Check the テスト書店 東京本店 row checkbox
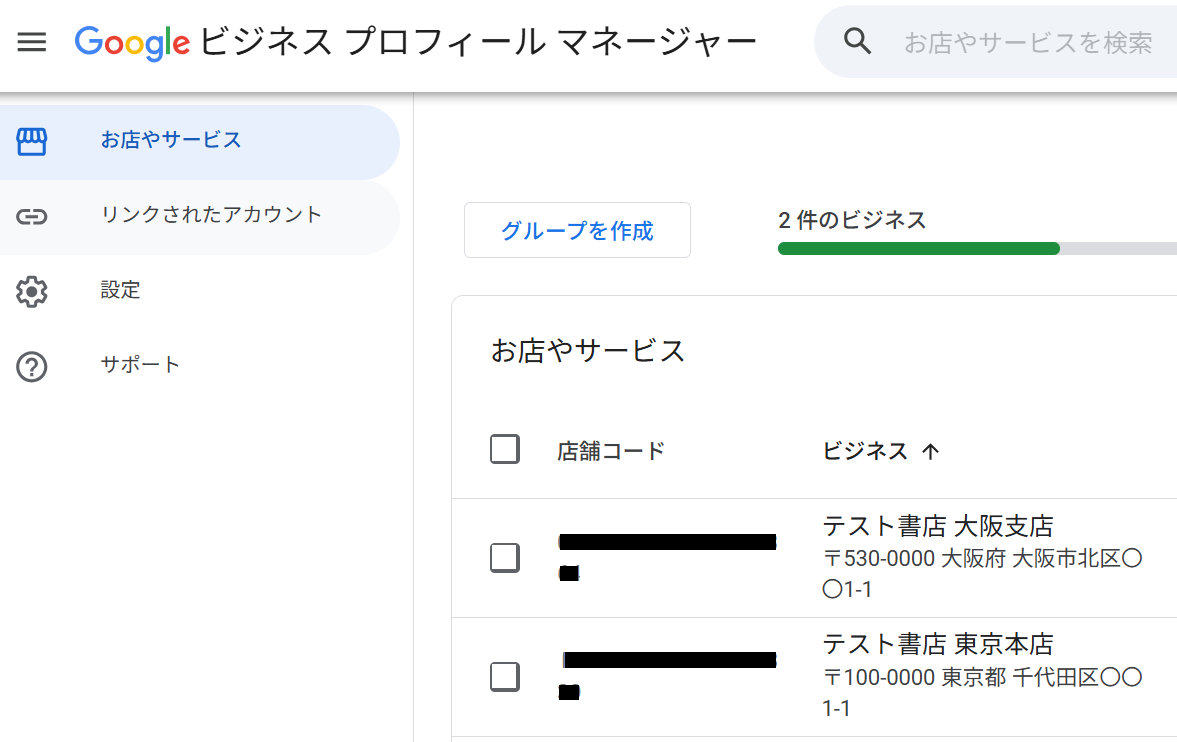 click(505, 677)
